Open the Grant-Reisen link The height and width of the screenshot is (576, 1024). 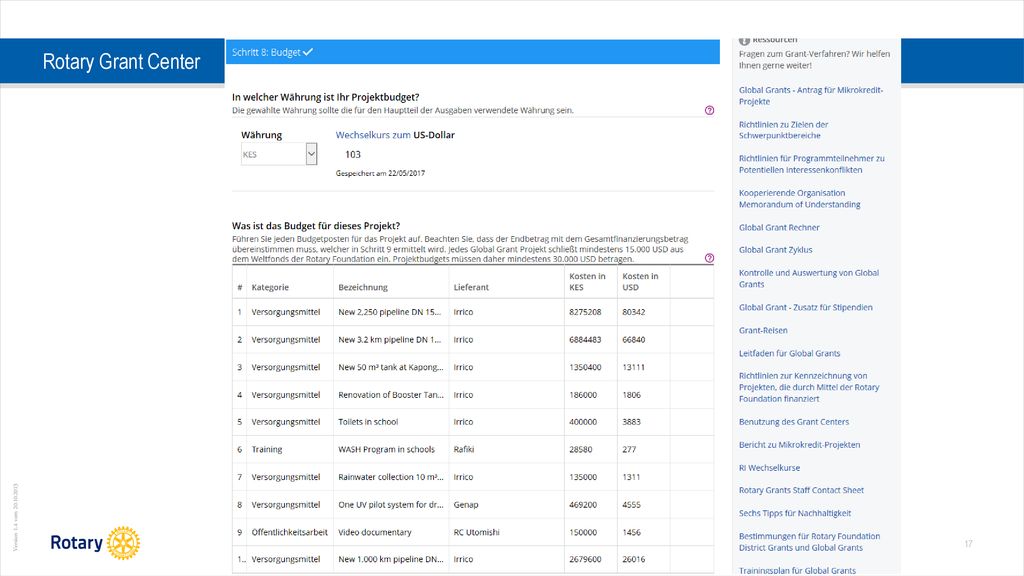763,330
